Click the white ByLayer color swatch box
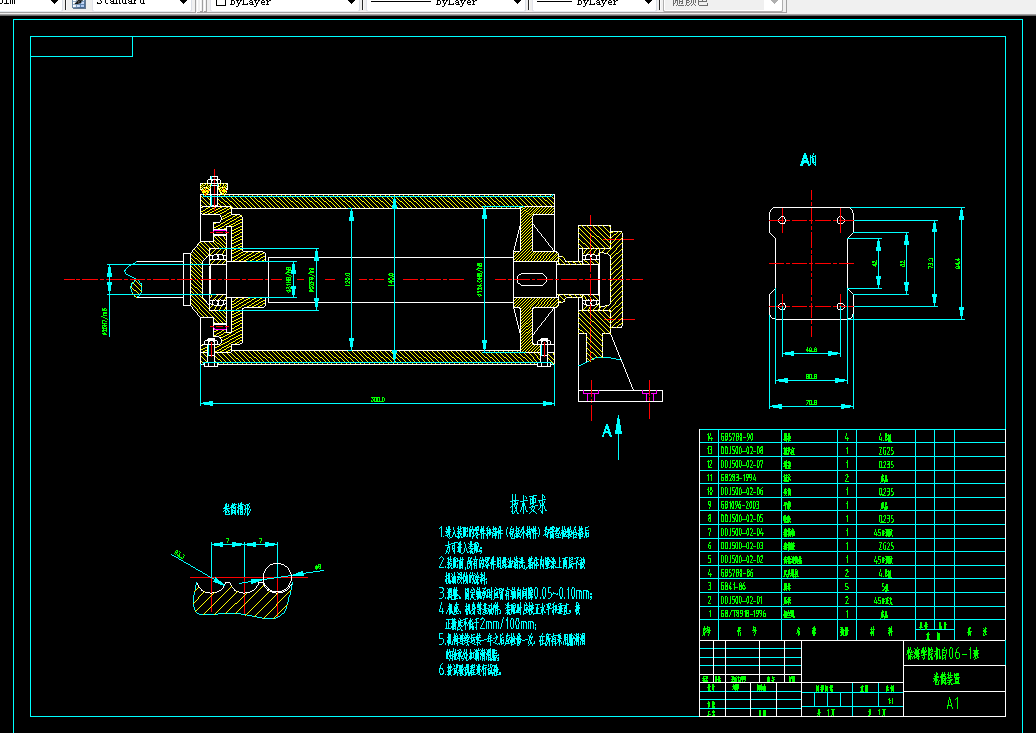This screenshot has height=733, width=1036. (221, 3)
